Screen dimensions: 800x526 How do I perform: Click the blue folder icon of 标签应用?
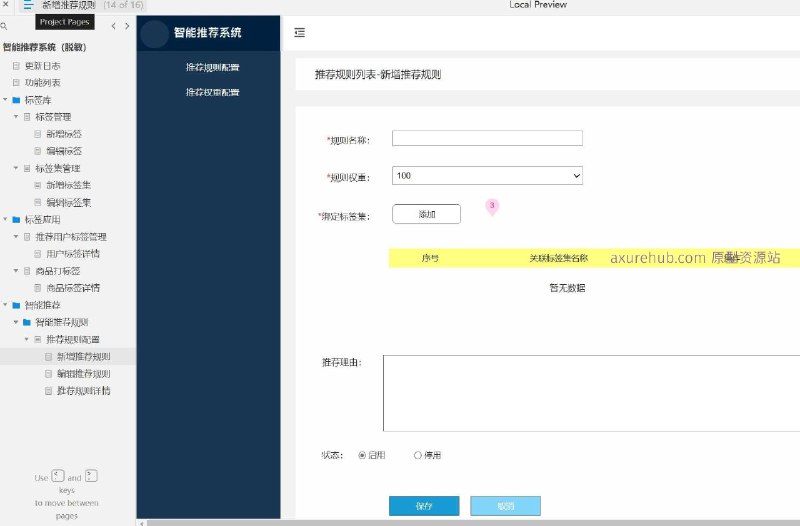(16, 219)
